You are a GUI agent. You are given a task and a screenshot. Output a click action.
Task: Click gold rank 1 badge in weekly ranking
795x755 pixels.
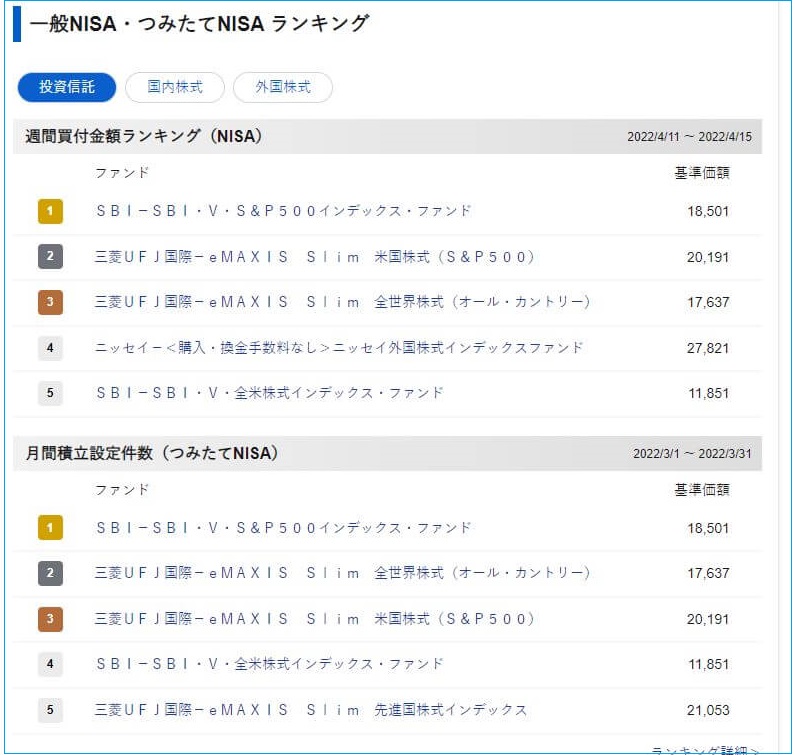click(50, 211)
